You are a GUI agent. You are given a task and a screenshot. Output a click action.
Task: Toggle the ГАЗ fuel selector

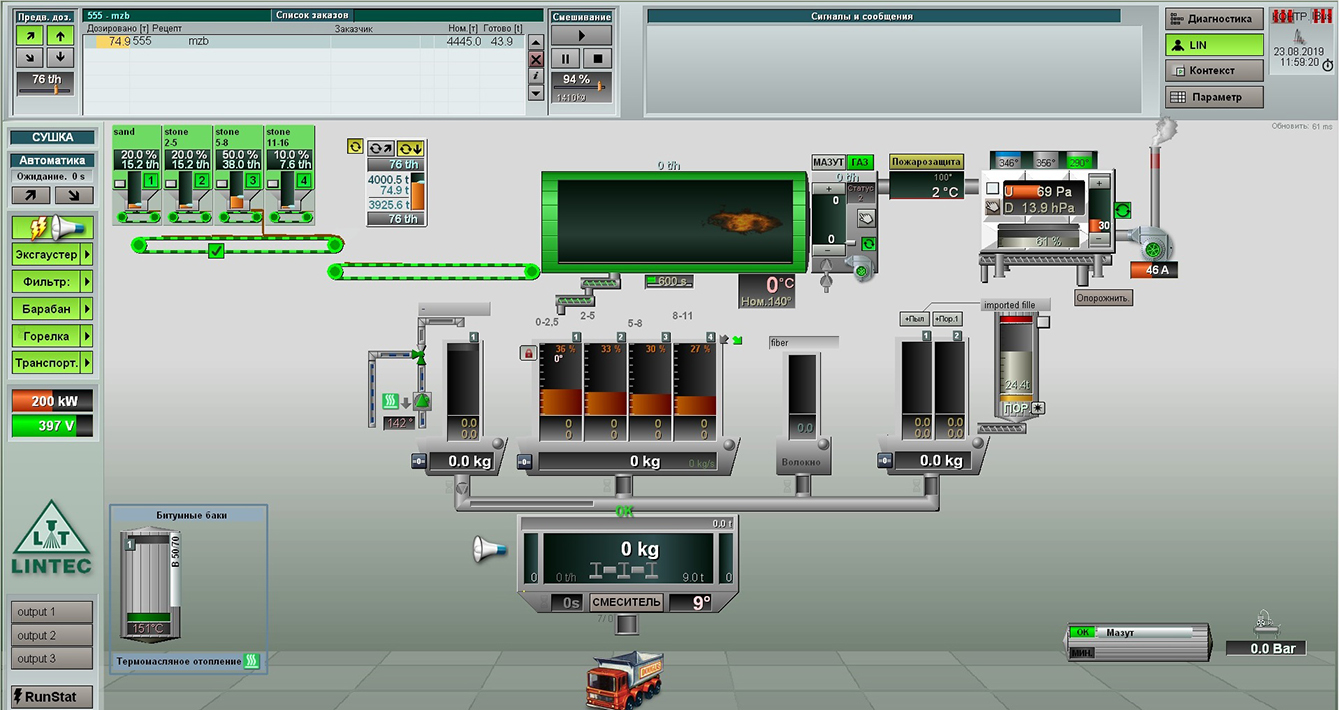click(x=860, y=162)
